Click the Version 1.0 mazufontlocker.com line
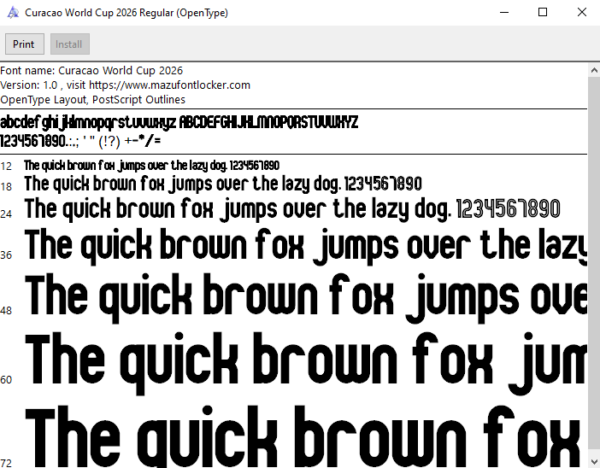 click(125, 85)
